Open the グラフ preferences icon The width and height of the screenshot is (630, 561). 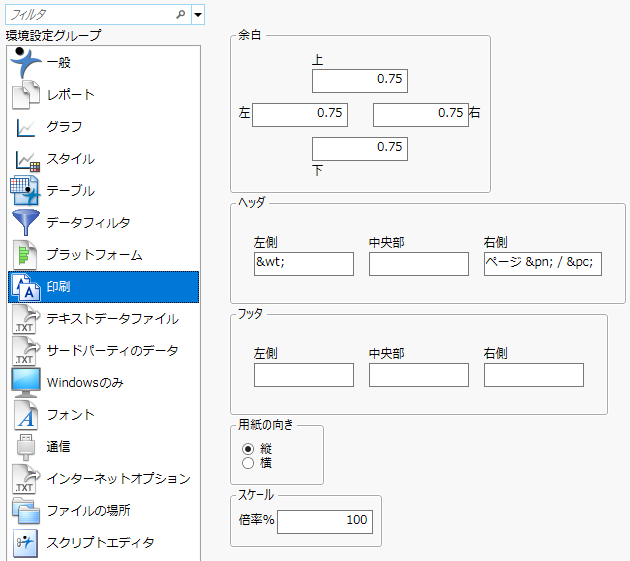[25, 127]
